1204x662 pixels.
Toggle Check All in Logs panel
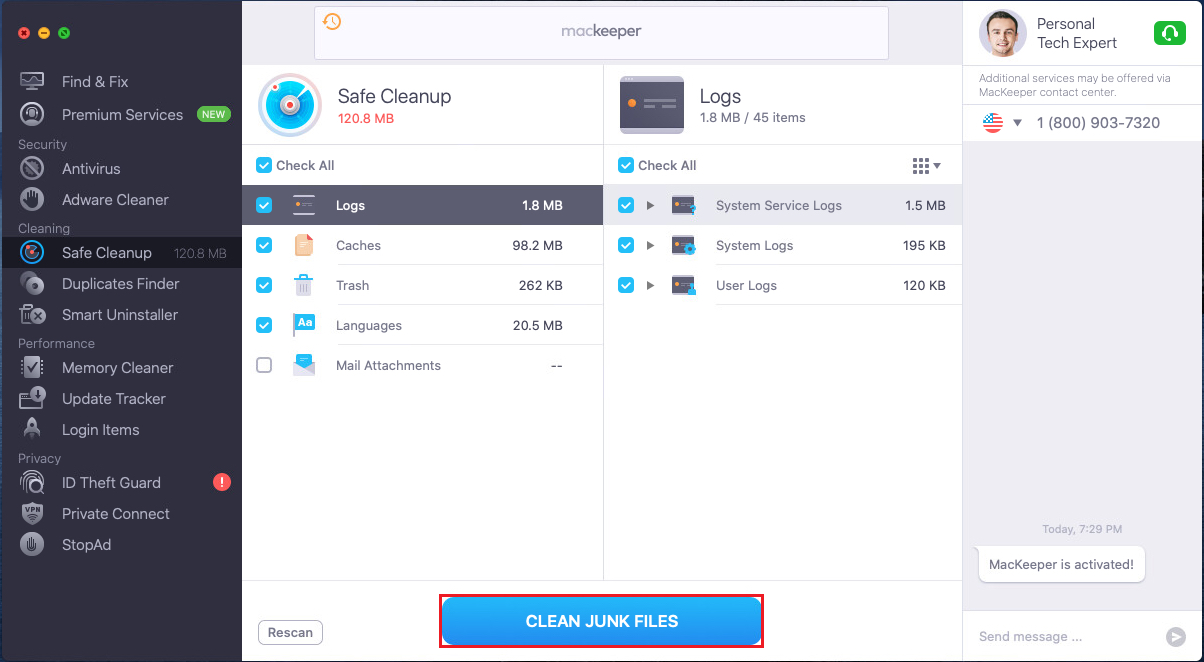(x=626, y=165)
